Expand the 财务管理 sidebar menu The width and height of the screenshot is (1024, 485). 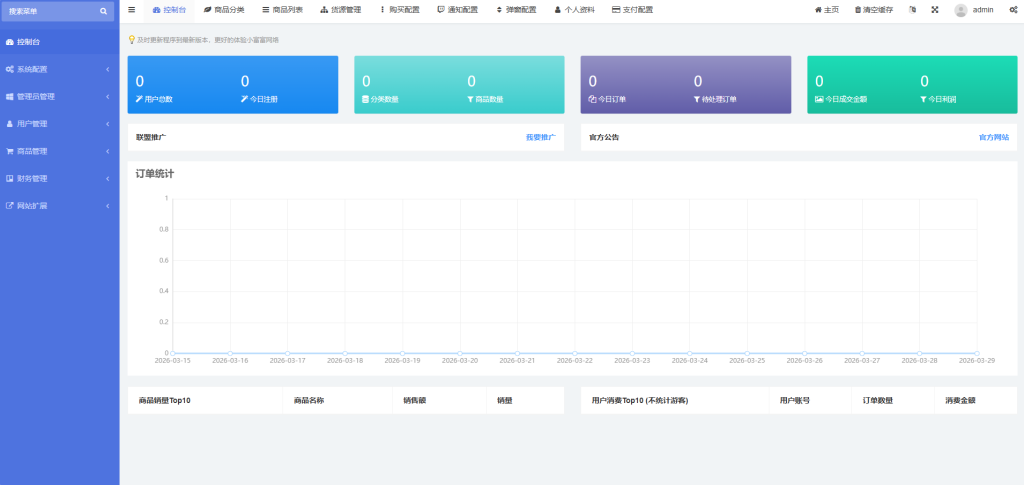58,179
